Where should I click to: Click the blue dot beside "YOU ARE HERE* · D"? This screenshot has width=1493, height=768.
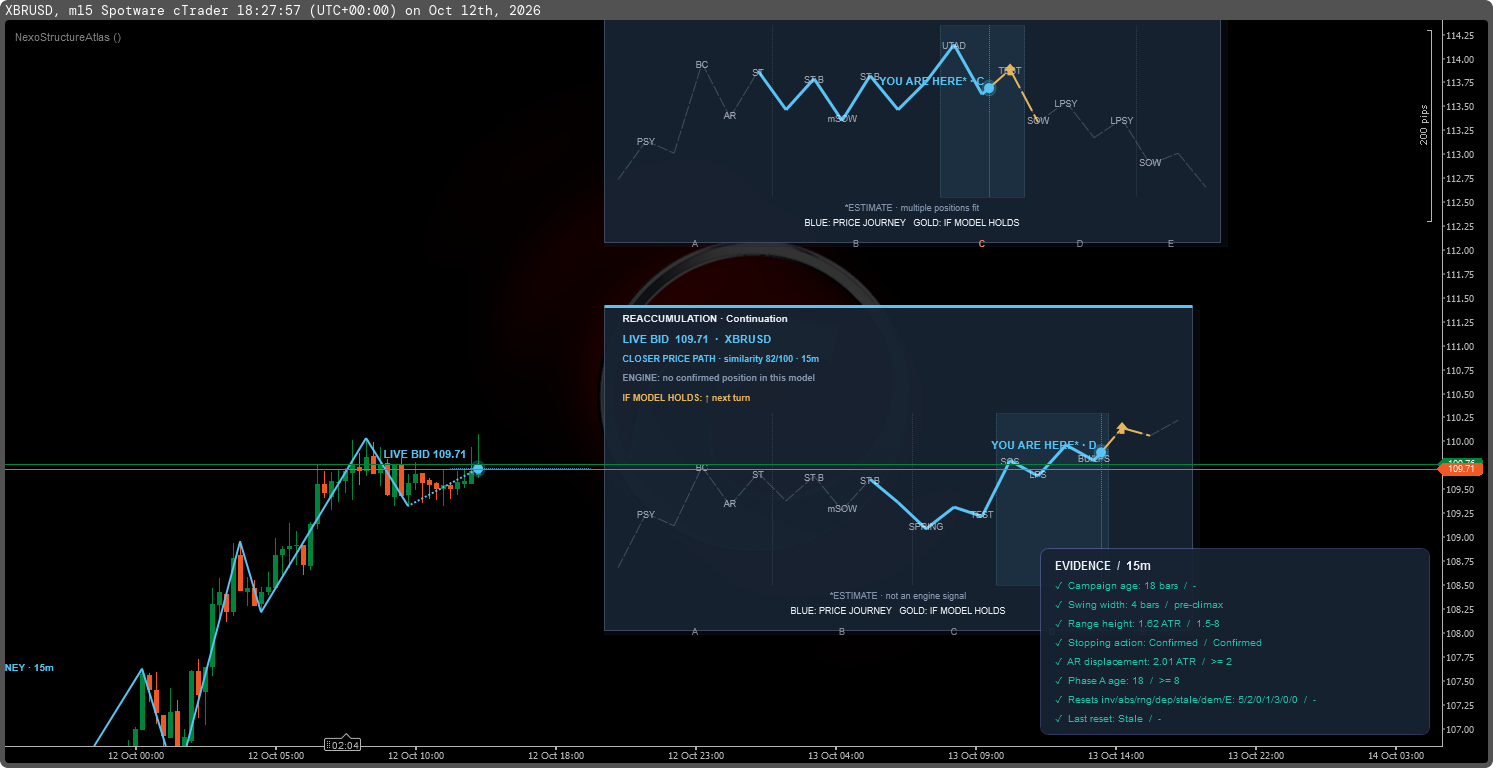click(1101, 453)
